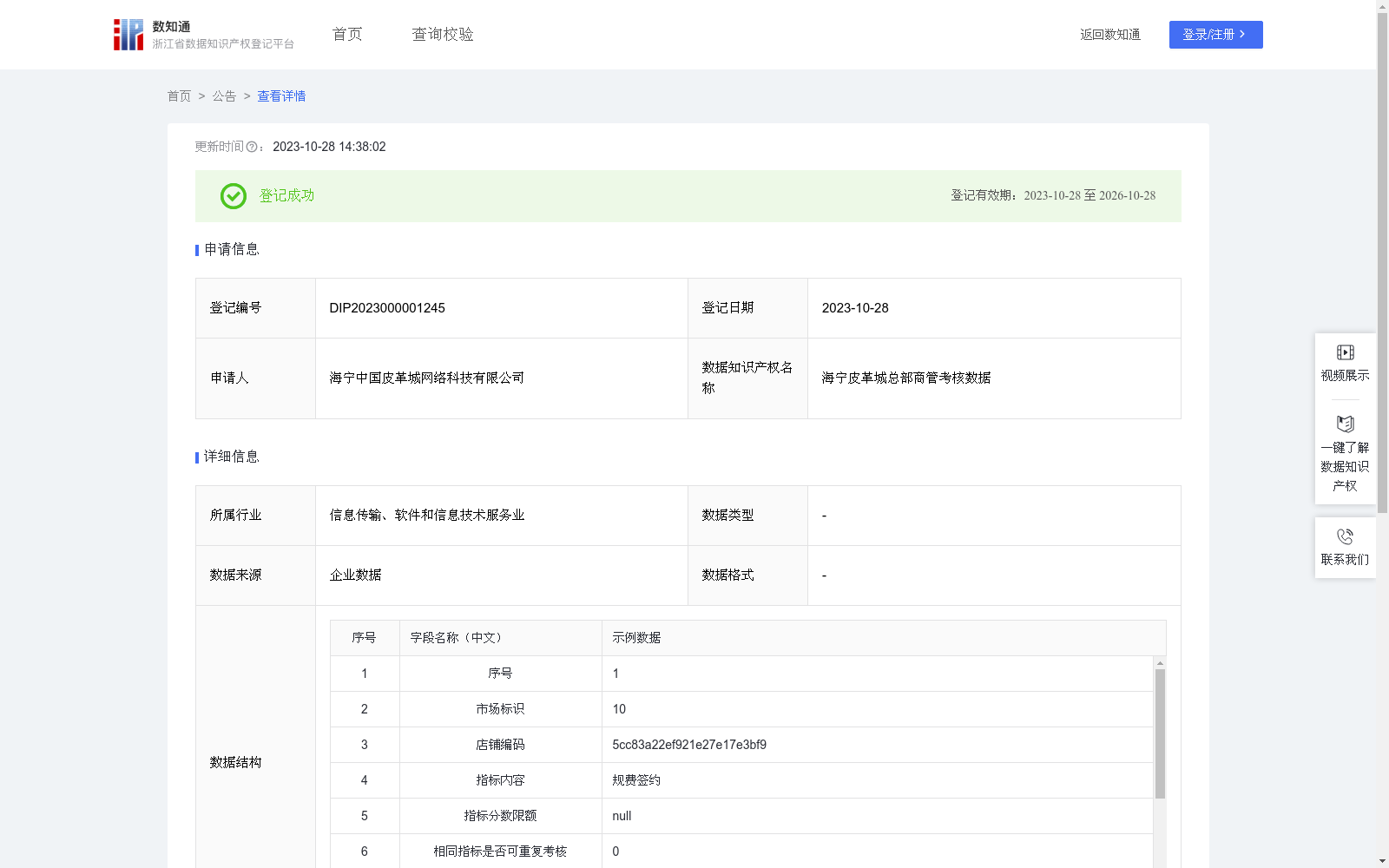Image resolution: width=1389 pixels, height=868 pixels.
Task: Click the page vertical scrollbar thumb
Action: (x=1382, y=263)
